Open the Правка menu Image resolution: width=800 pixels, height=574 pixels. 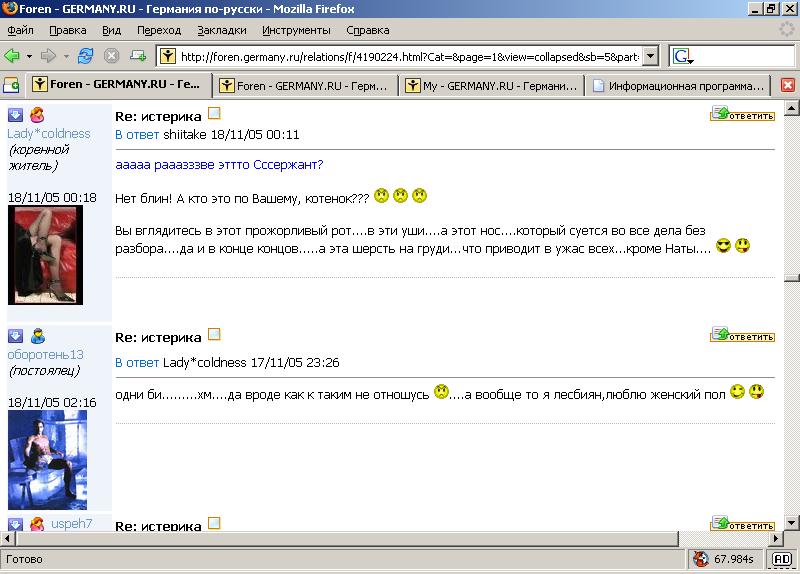coord(68,30)
